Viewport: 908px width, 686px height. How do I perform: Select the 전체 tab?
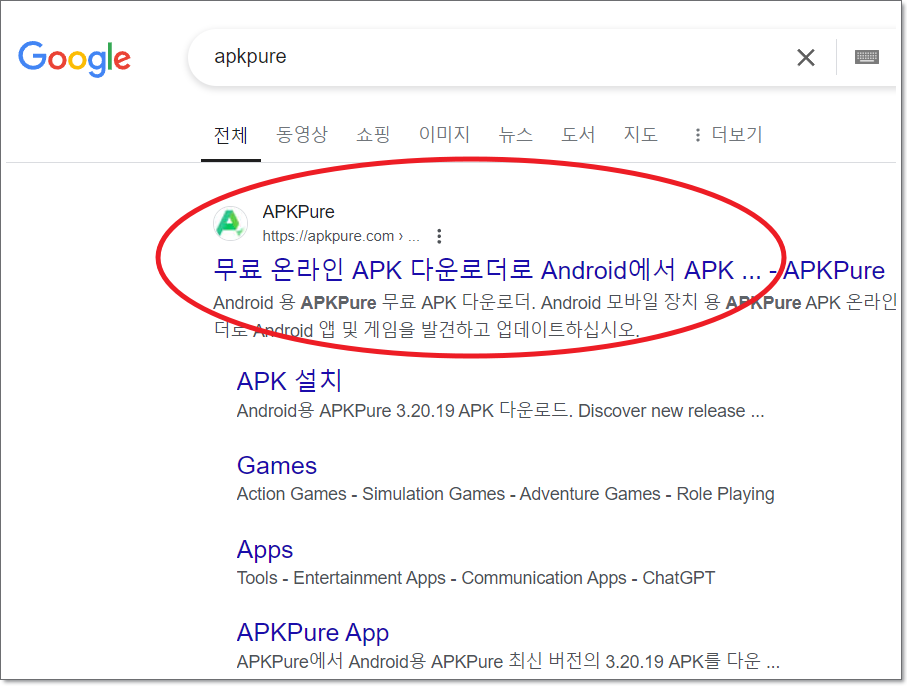pyautogui.click(x=230, y=135)
